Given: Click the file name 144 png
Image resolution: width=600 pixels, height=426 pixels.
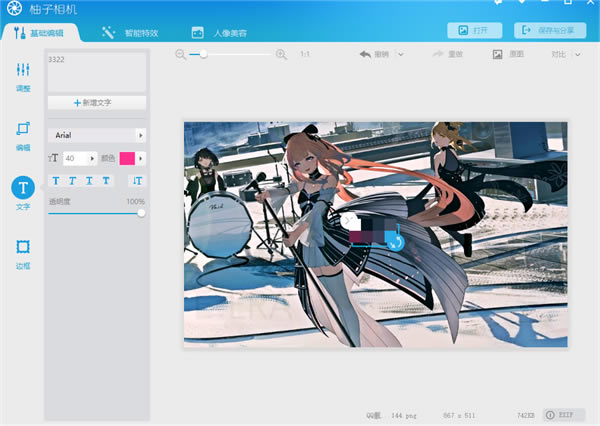Looking at the screenshot, I should pyautogui.click(x=404, y=415).
